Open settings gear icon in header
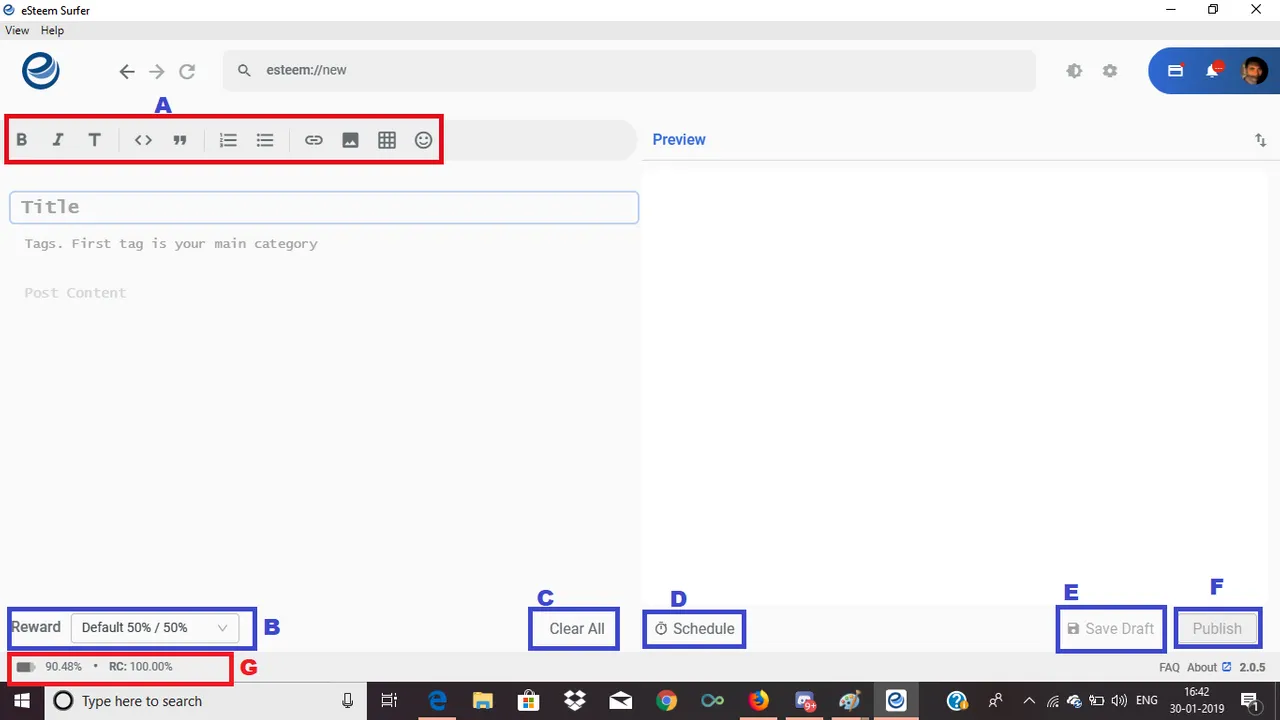The height and width of the screenshot is (720, 1280). coord(1110,71)
